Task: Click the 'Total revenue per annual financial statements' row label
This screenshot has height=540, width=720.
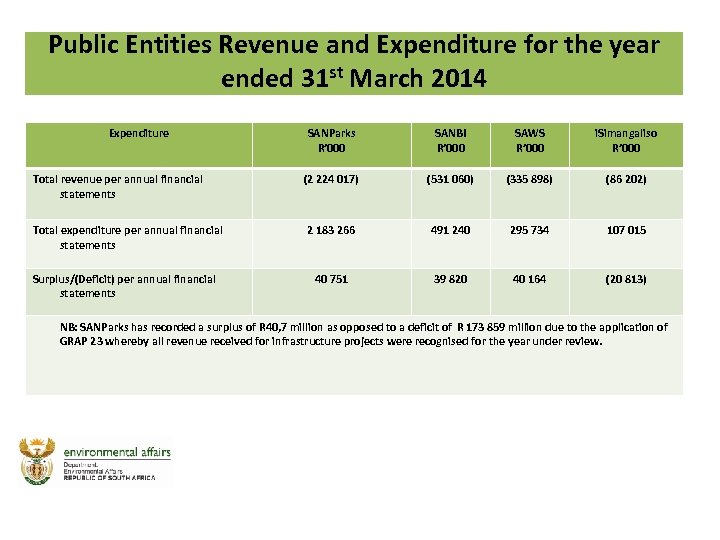Action: 118,186
